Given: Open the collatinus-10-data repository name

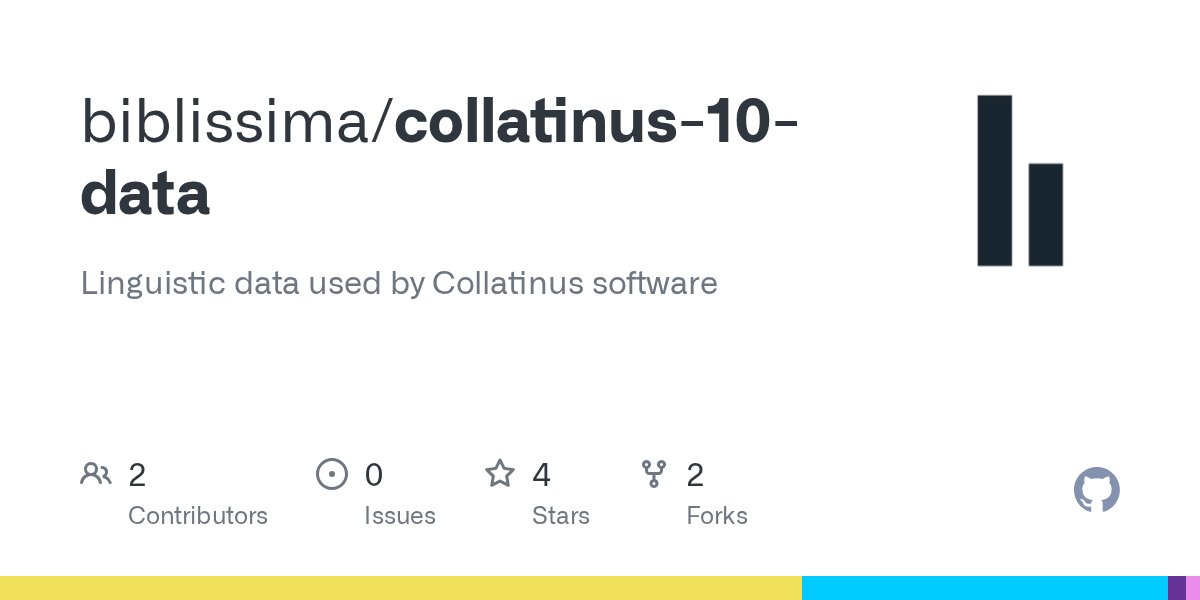Looking at the screenshot, I should 439,157.
